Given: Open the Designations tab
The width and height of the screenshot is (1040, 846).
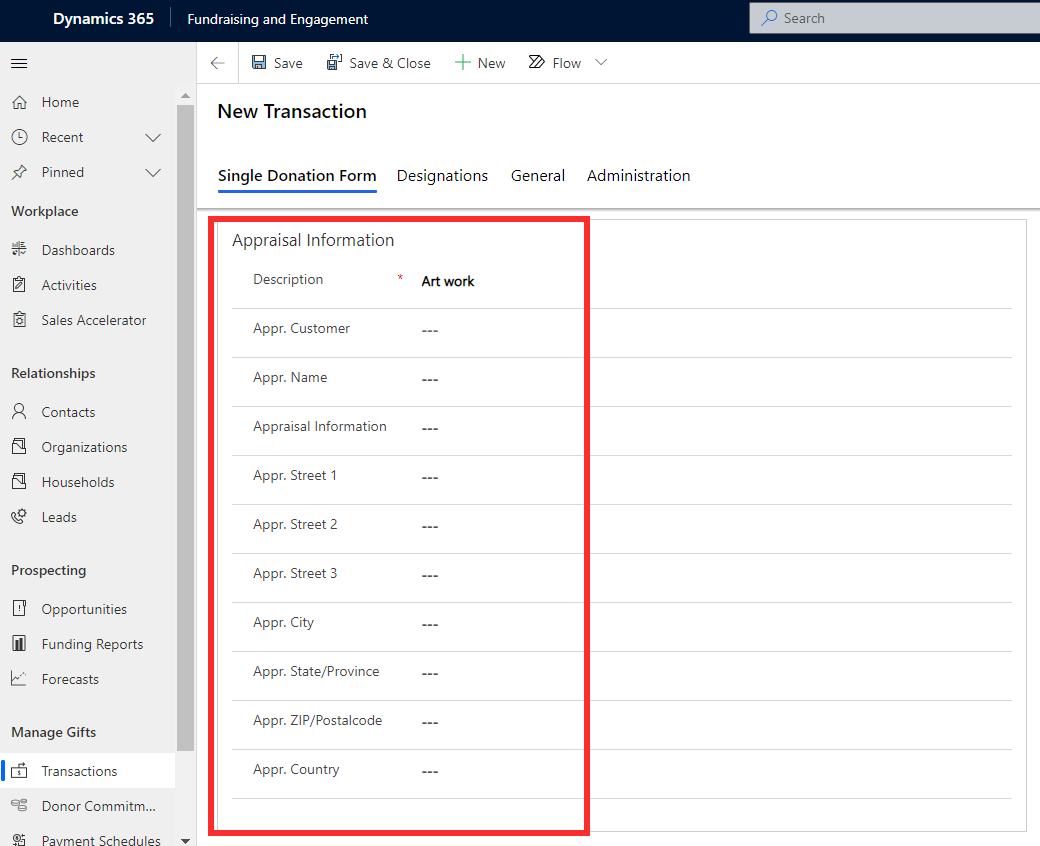Looking at the screenshot, I should point(442,176).
